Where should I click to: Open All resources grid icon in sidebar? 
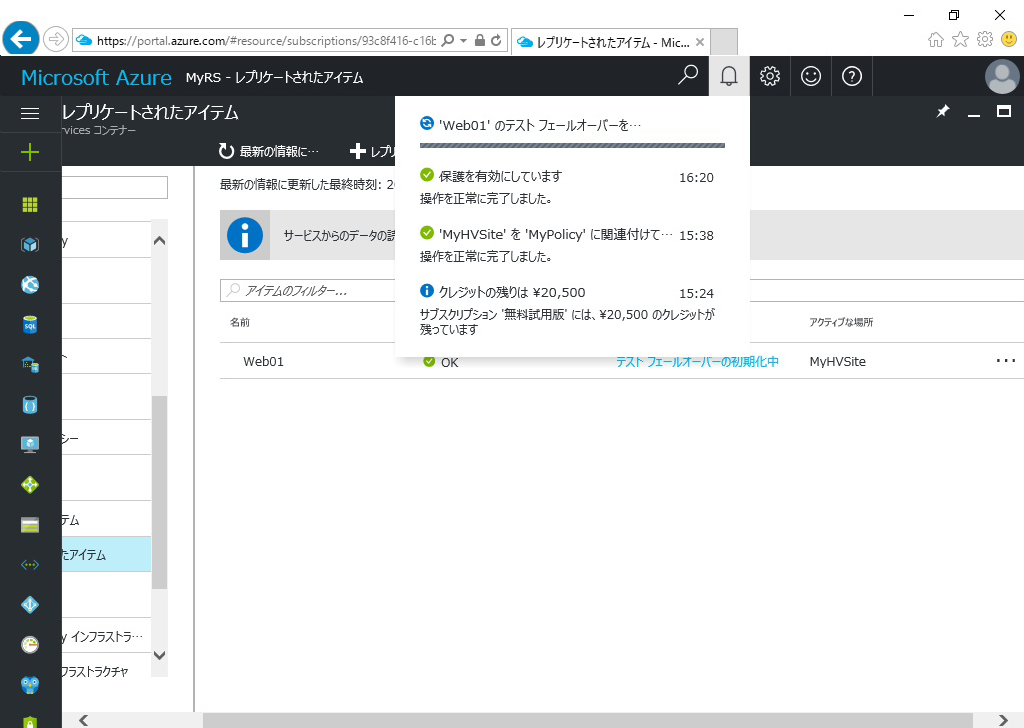30,204
